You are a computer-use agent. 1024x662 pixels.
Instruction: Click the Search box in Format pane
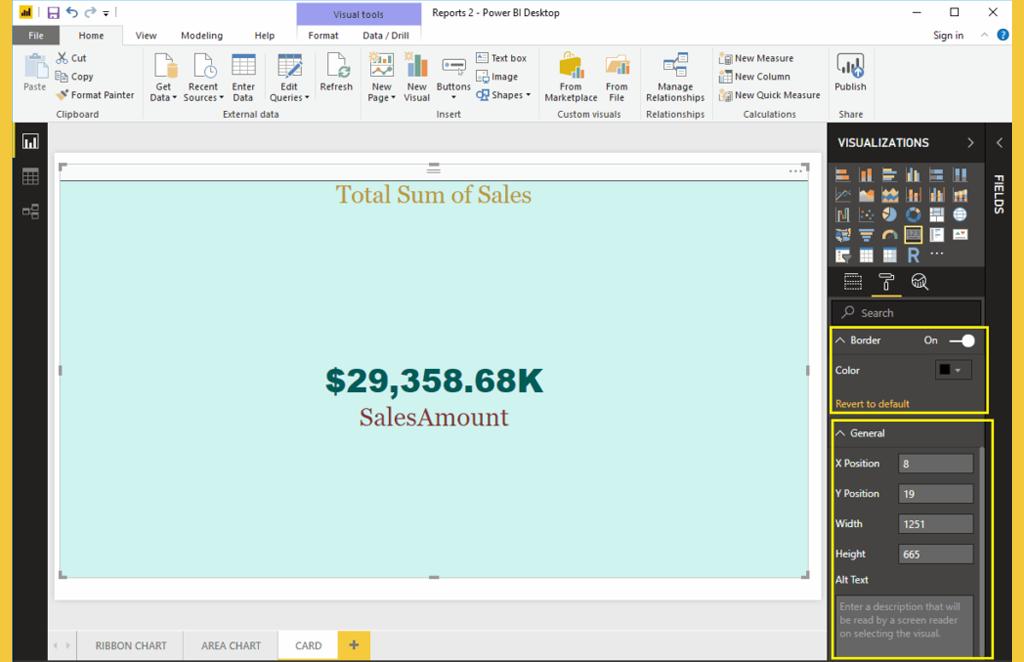908,313
